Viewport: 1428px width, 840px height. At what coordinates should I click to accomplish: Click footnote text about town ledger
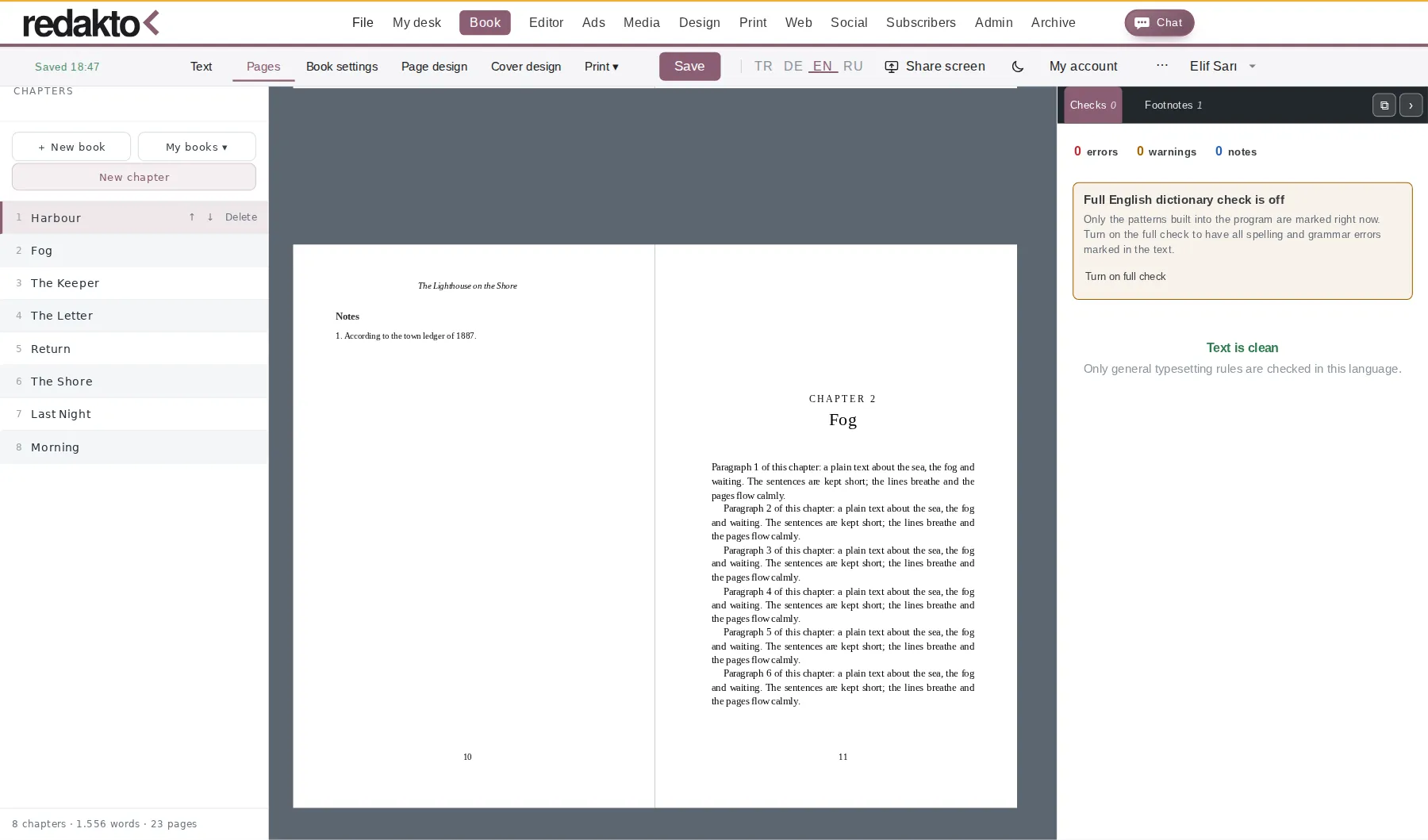[405, 336]
